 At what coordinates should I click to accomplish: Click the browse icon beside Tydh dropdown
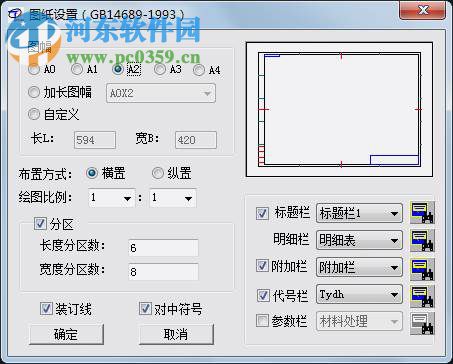pos(422,296)
